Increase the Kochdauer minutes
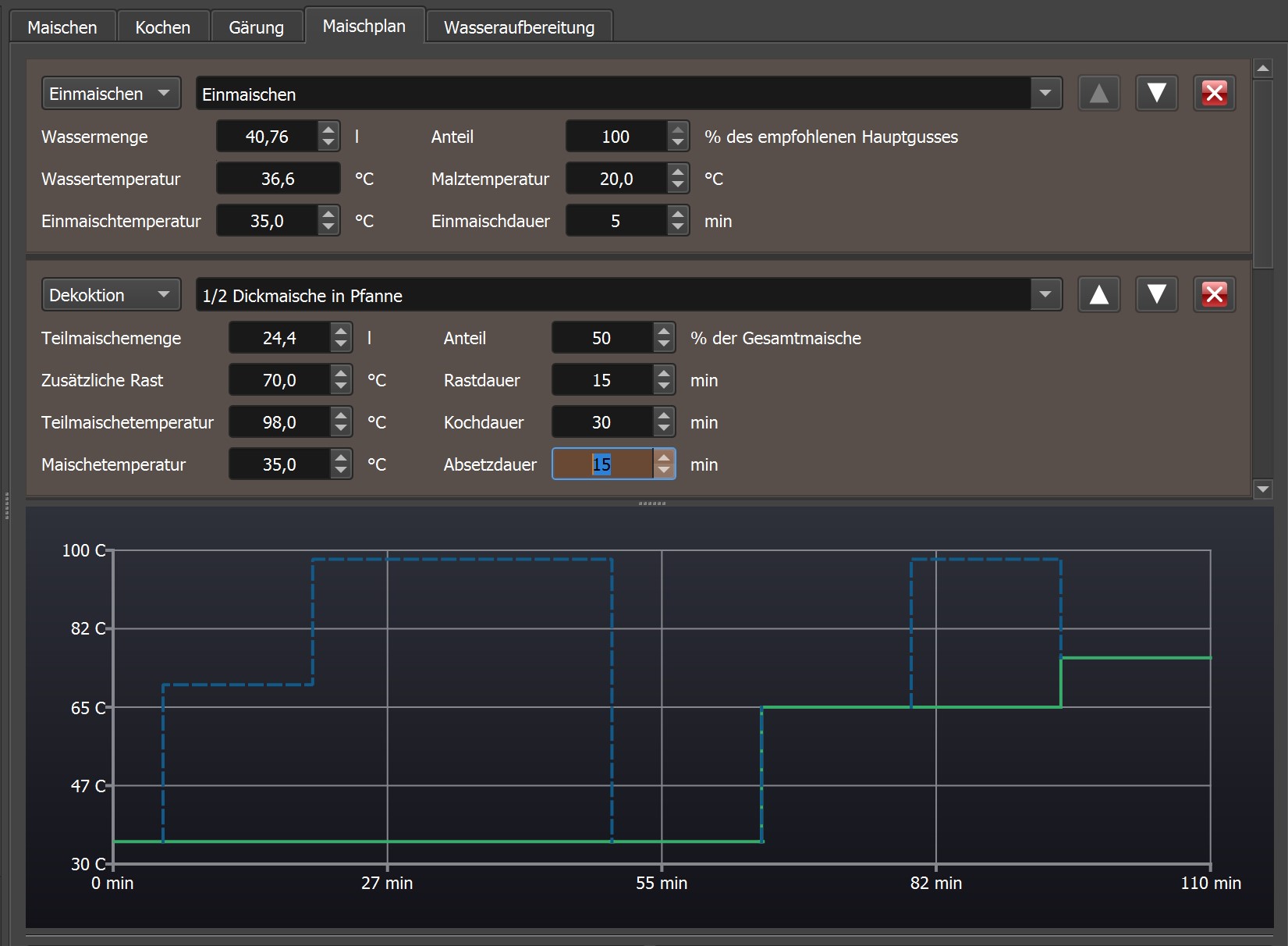Image resolution: width=1288 pixels, height=946 pixels. [x=664, y=415]
